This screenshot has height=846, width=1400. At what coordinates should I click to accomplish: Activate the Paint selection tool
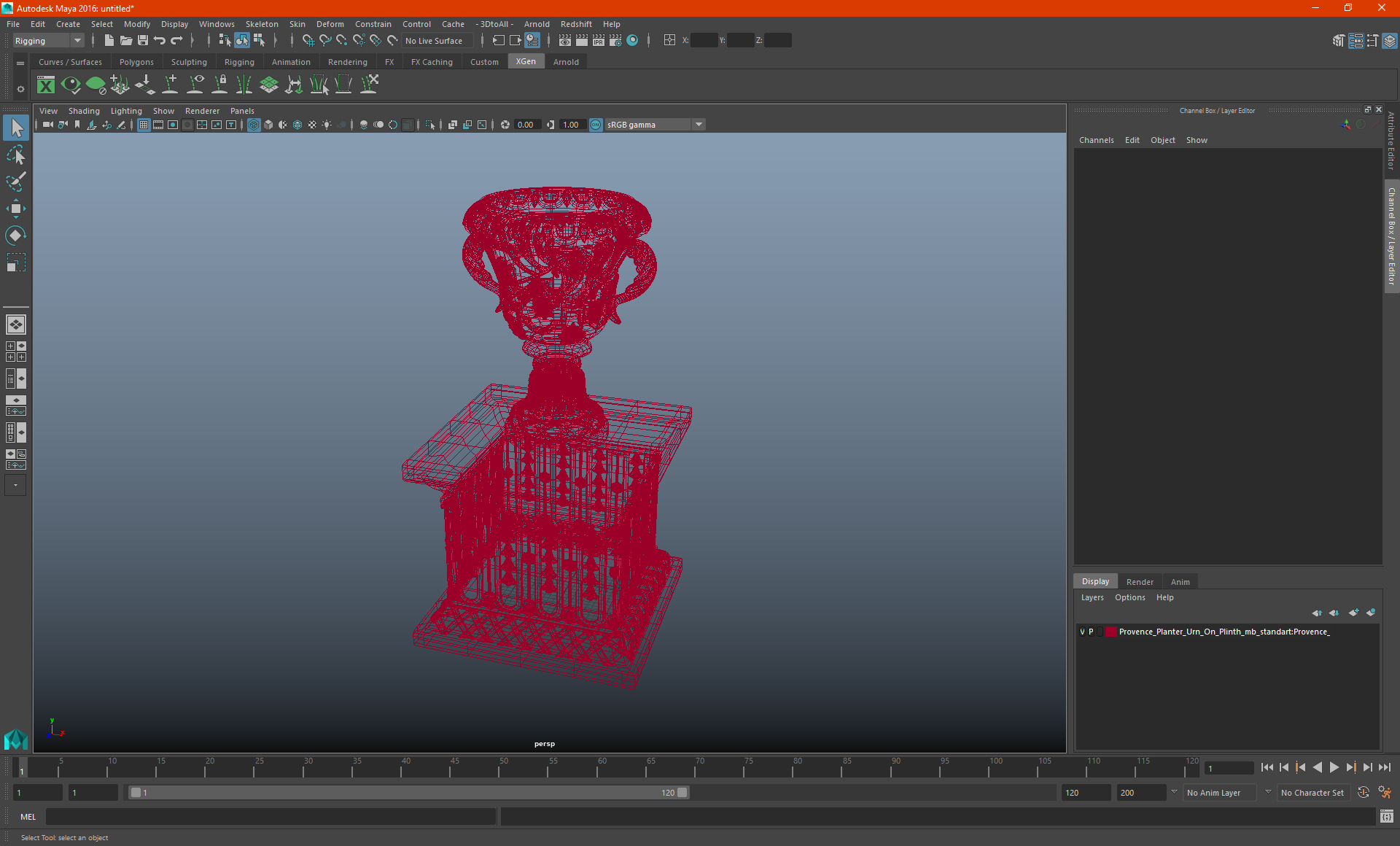pos(16,182)
